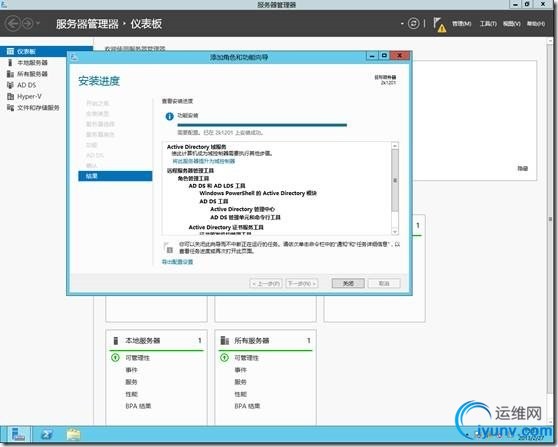Open the notifications flag with warning
The height and width of the screenshot is (447, 558).
tap(439, 25)
